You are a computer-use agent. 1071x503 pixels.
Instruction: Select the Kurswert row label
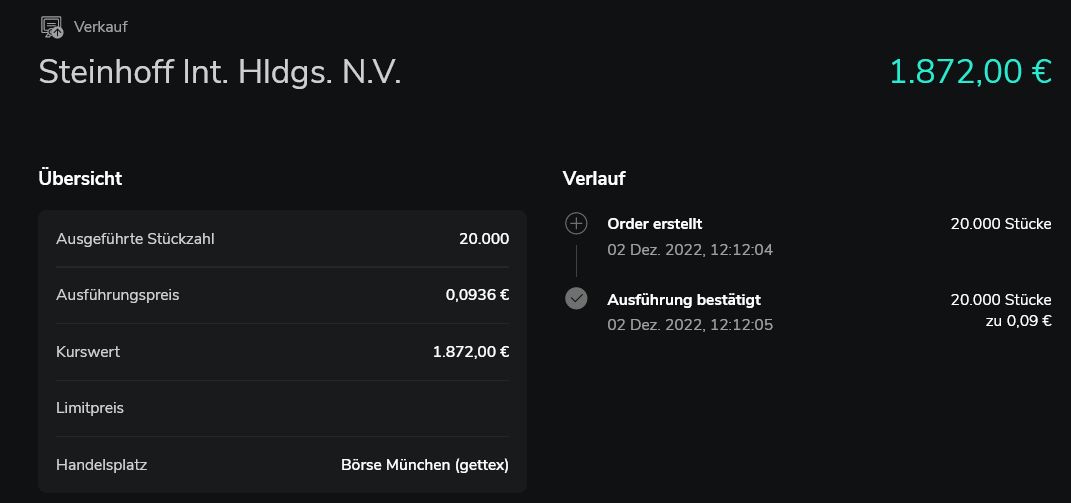pyautogui.click(x=88, y=352)
